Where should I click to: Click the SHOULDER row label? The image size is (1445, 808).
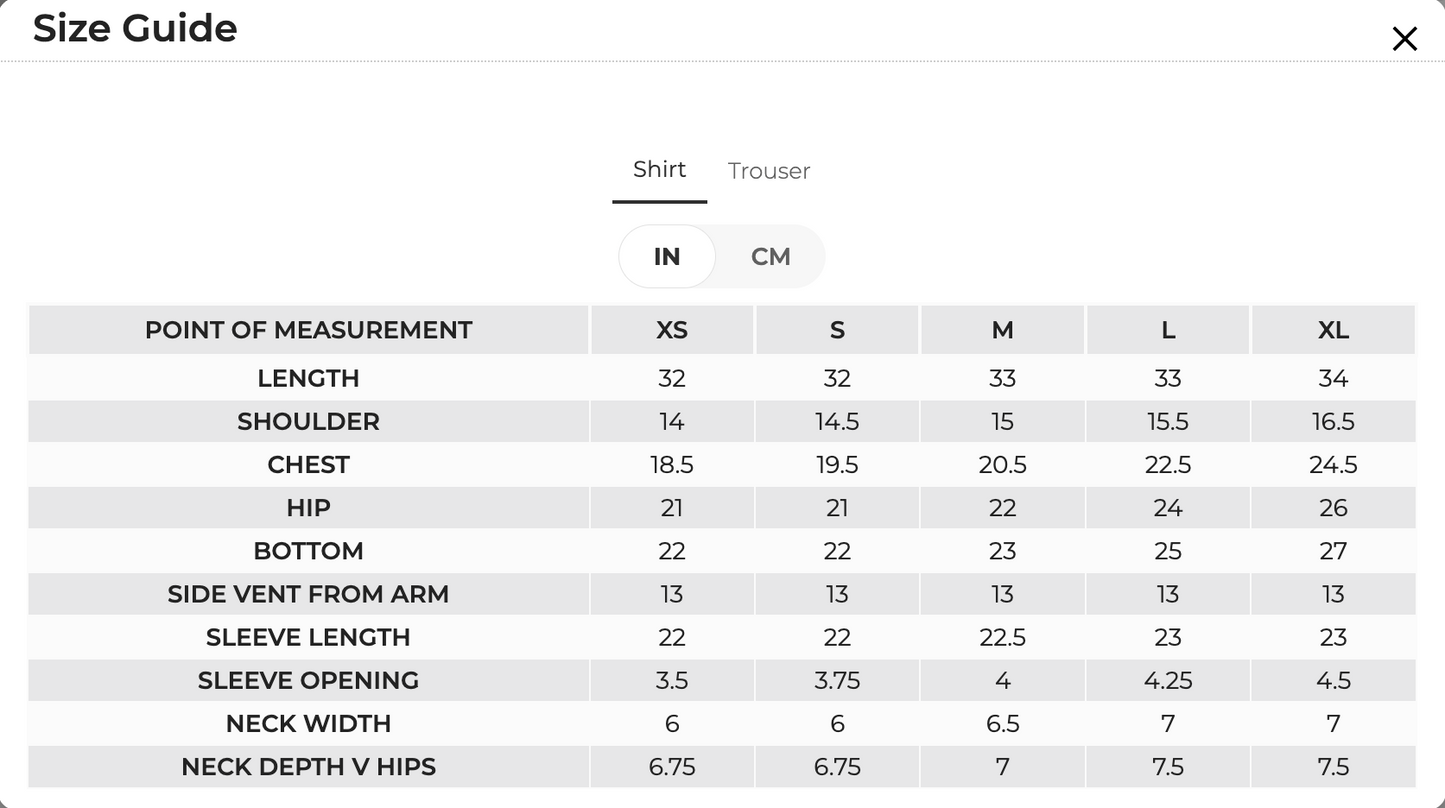[x=308, y=422]
